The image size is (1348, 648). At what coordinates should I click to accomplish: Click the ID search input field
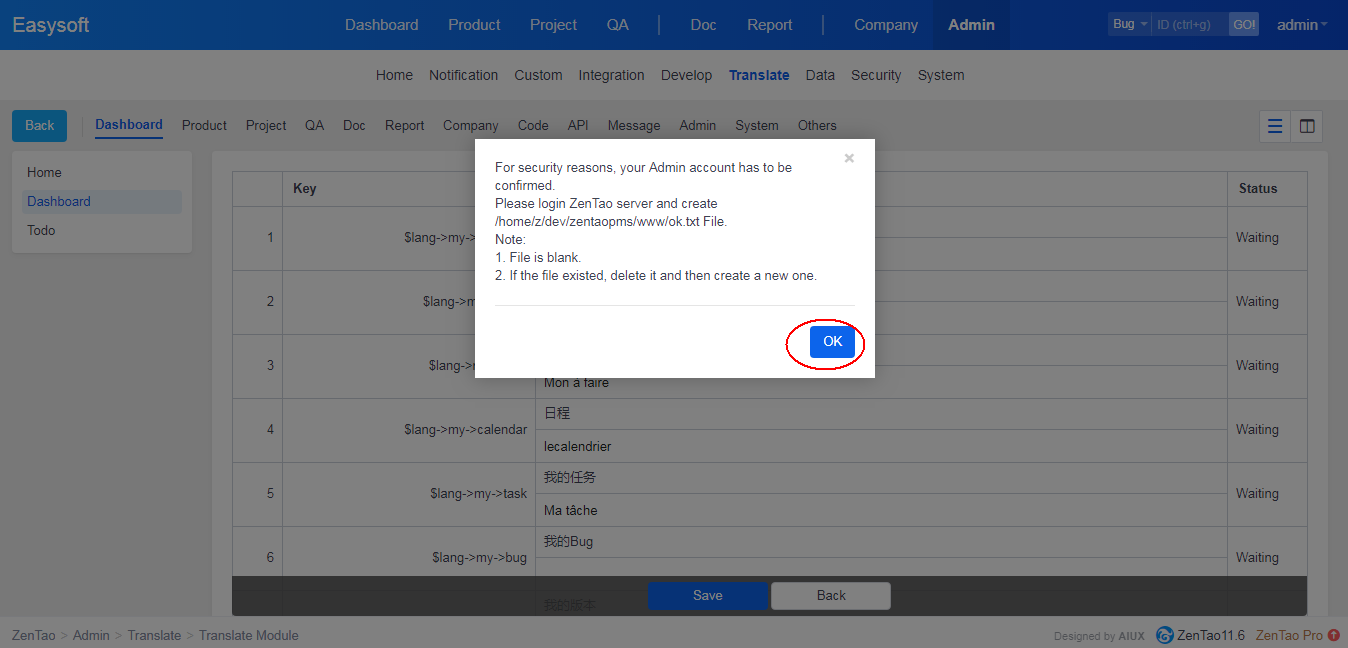click(1189, 25)
